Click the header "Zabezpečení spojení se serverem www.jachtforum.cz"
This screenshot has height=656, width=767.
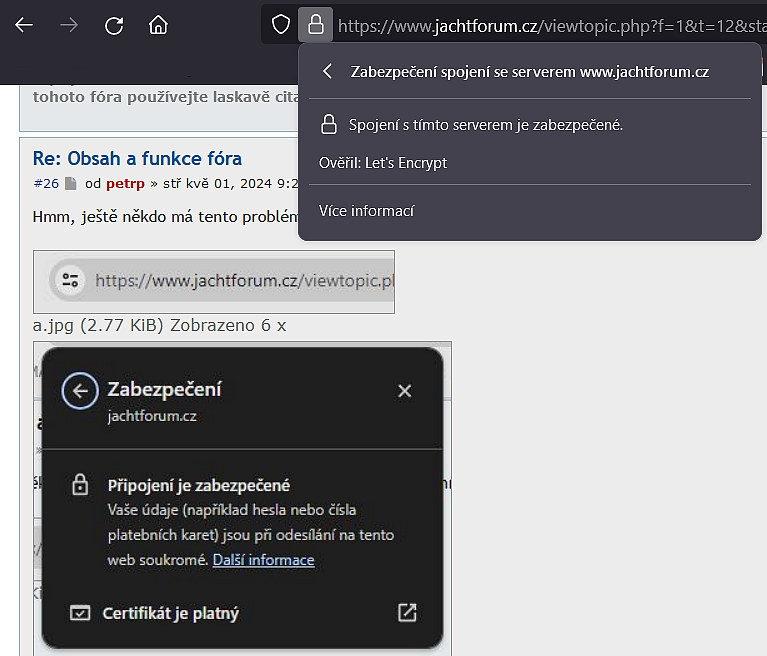(x=530, y=72)
